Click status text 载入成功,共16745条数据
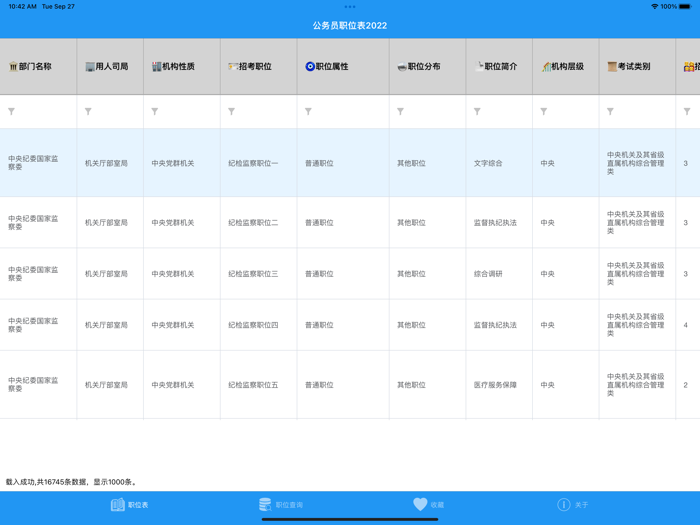 tap(46, 482)
